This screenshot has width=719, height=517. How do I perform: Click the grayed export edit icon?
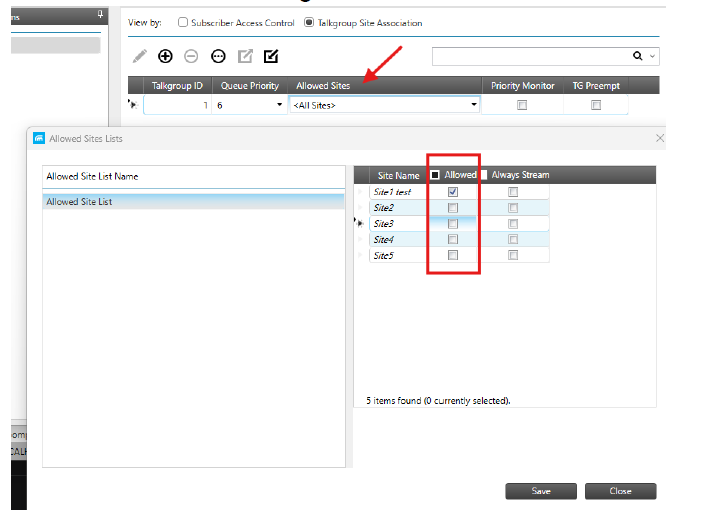[245, 56]
